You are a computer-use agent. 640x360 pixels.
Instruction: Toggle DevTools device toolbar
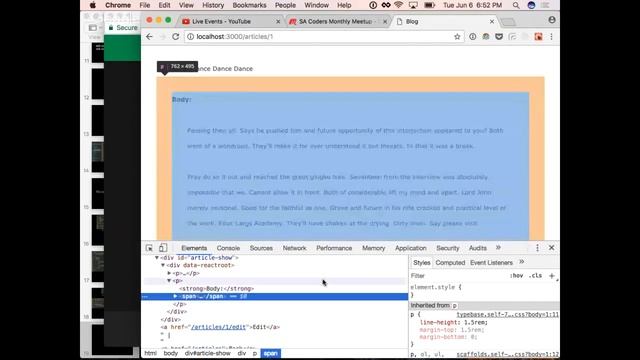click(163, 248)
